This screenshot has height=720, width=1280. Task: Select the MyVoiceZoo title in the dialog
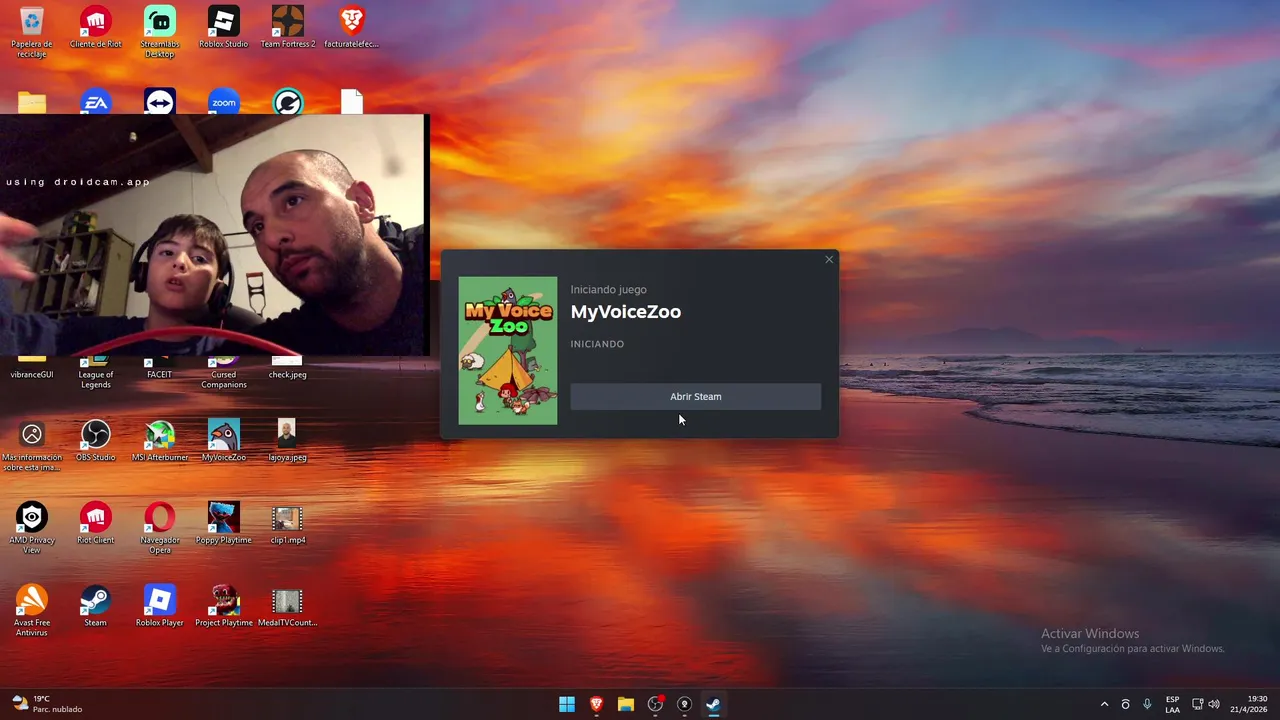point(626,312)
